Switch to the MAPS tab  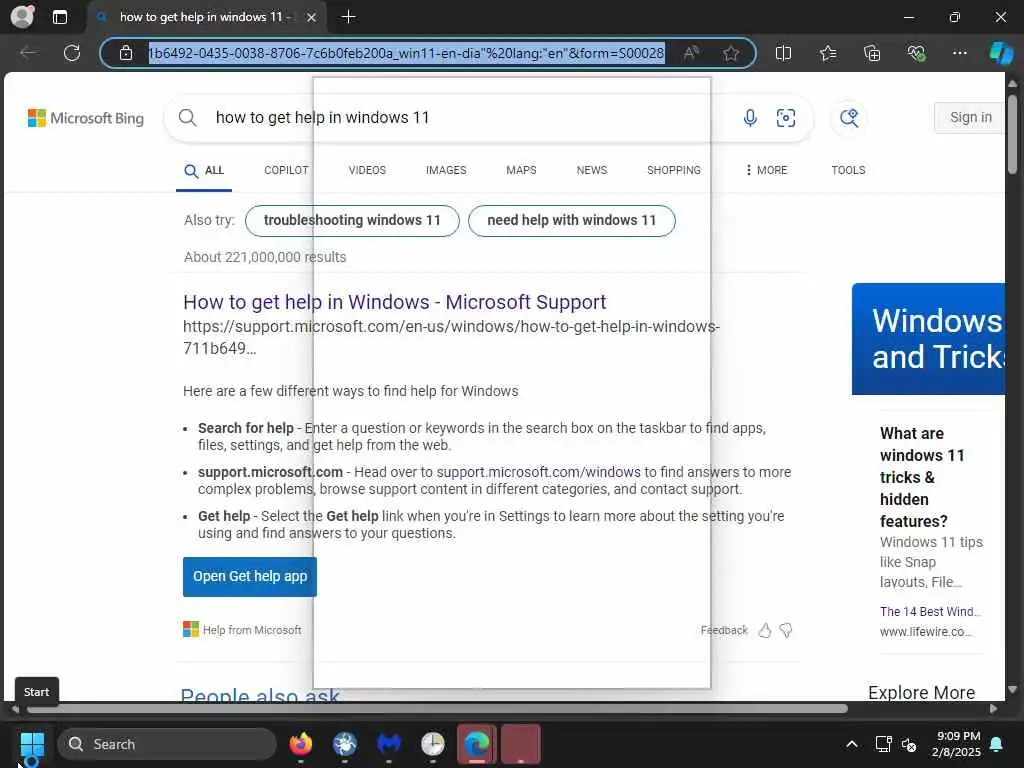pos(521,170)
